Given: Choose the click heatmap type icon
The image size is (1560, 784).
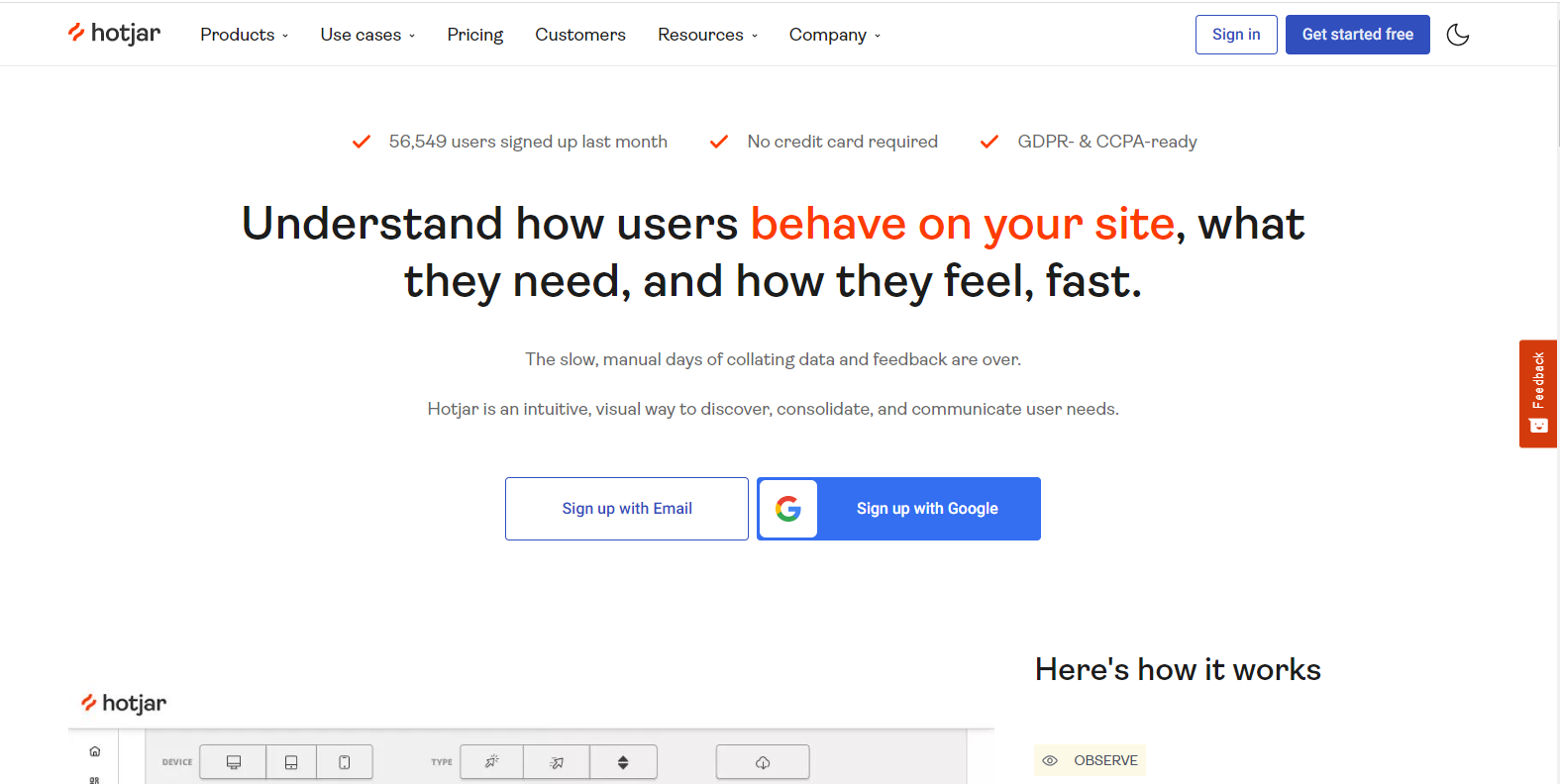Looking at the screenshot, I should pyautogui.click(x=491, y=762).
